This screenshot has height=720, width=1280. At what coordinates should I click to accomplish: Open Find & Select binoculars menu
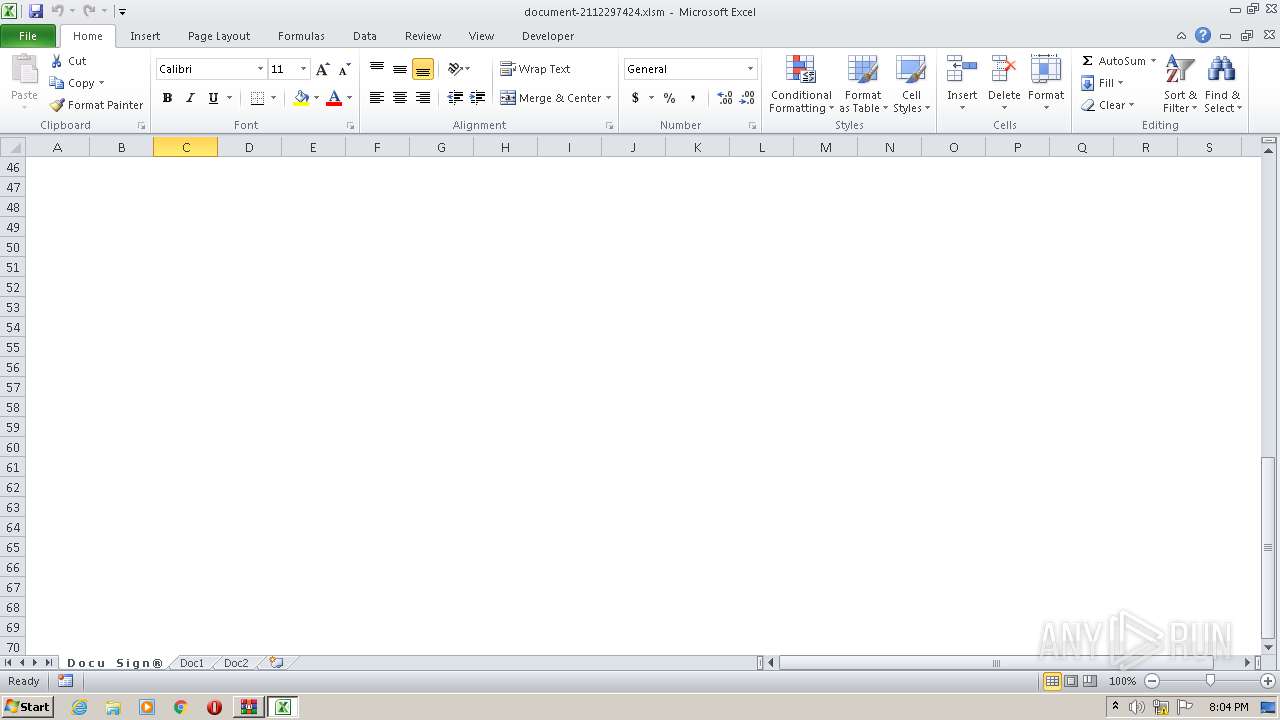pos(1222,85)
